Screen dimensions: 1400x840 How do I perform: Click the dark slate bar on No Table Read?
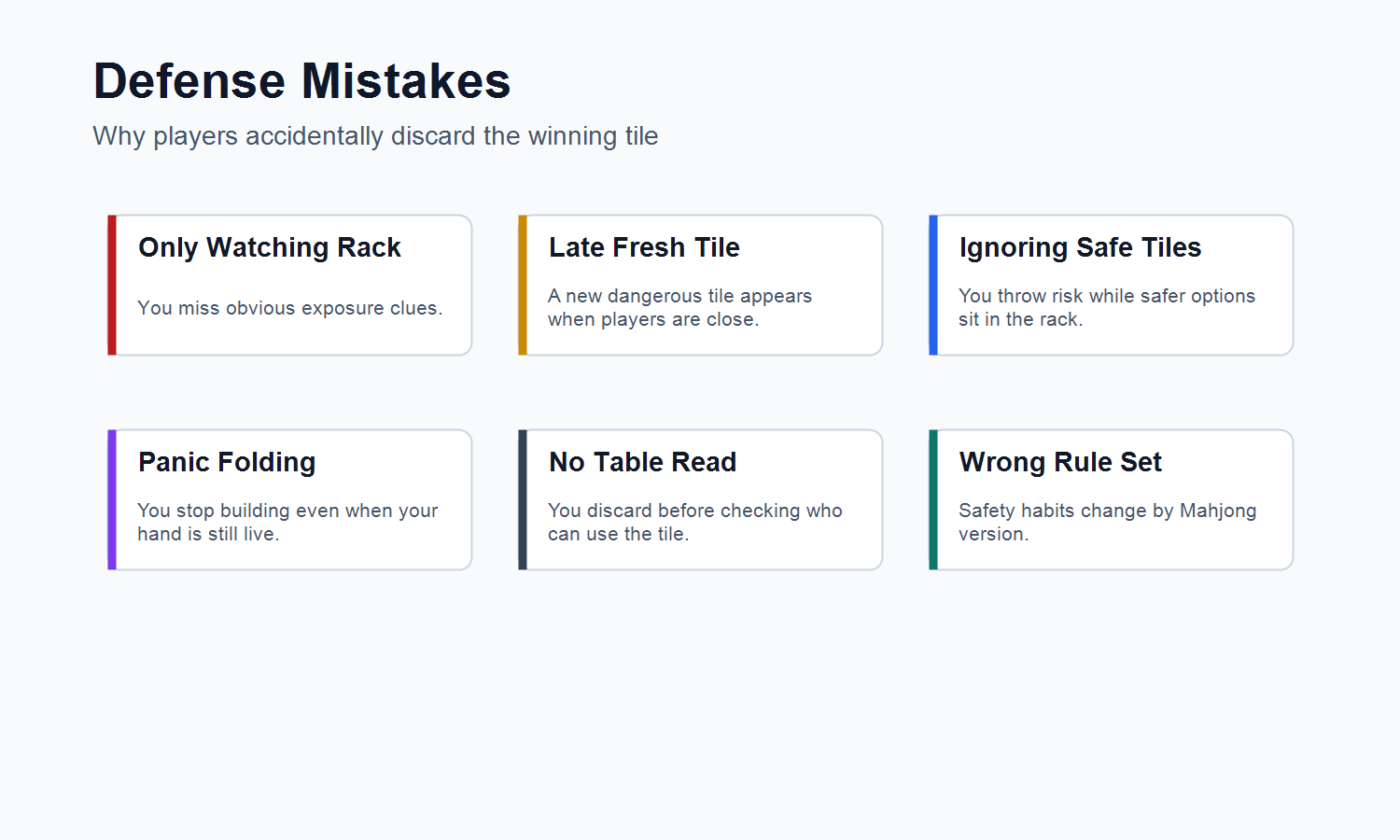pos(523,499)
